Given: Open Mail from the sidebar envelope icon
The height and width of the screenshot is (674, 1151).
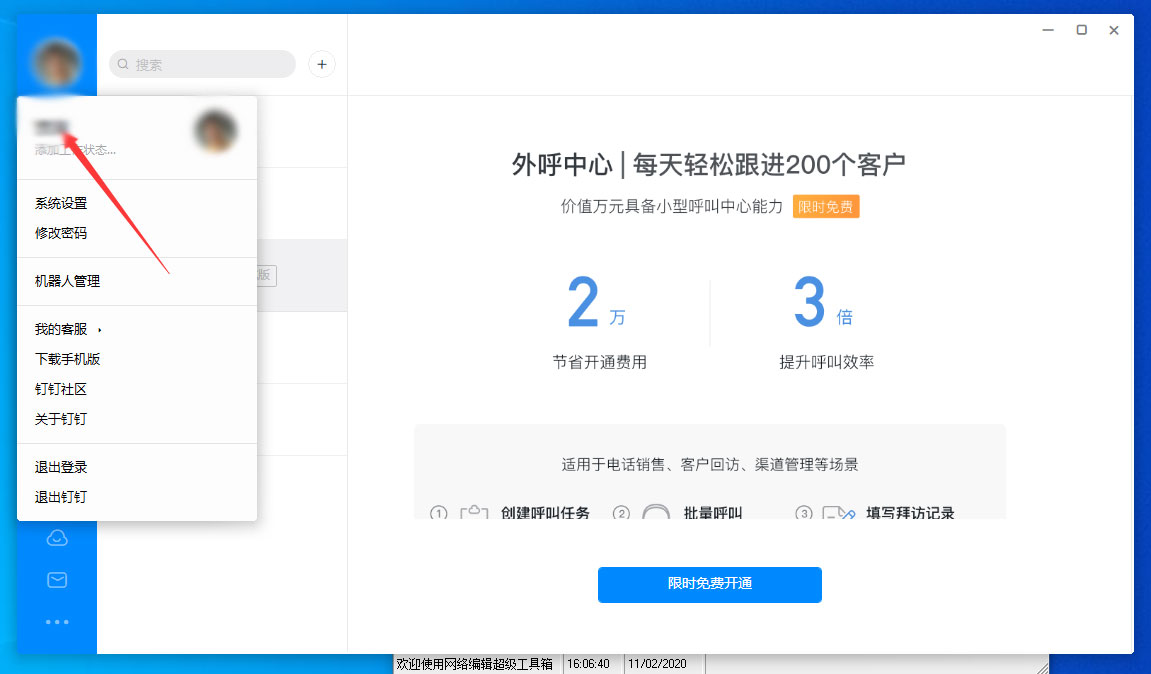Looking at the screenshot, I should (x=57, y=579).
